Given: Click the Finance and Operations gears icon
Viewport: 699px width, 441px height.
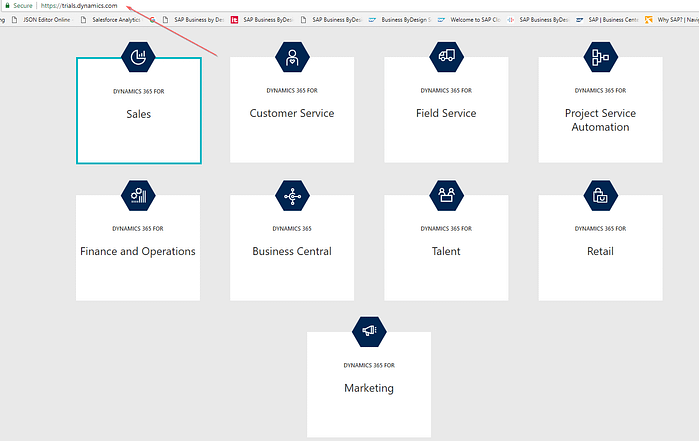Looking at the screenshot, I should 138,195.
